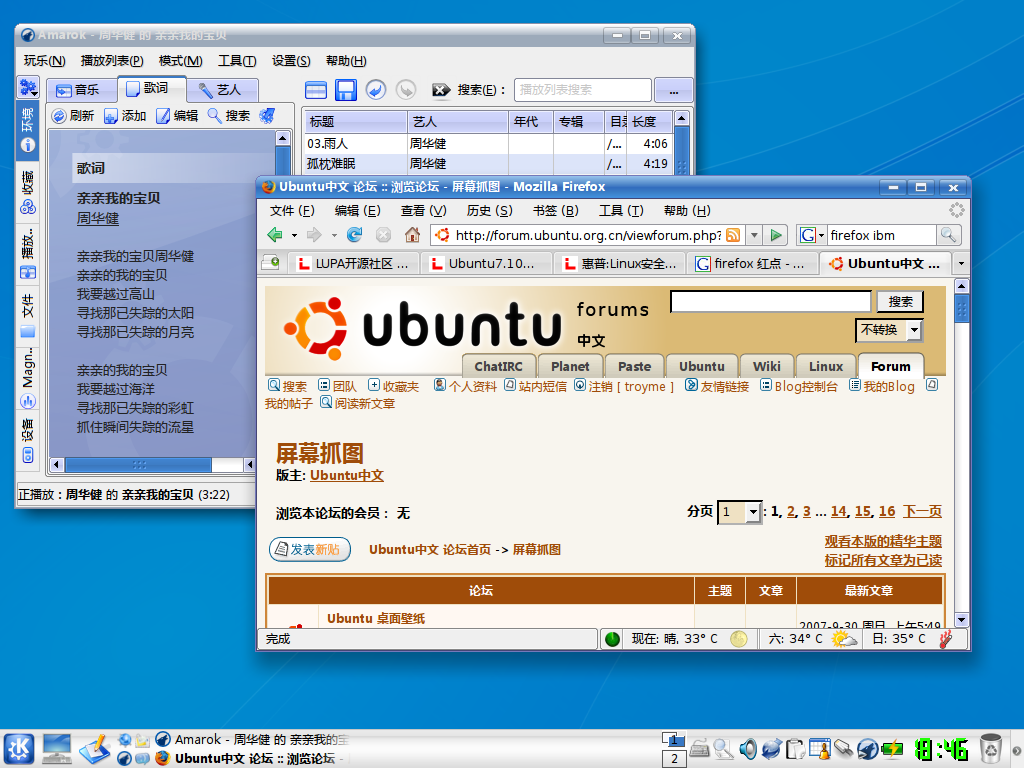Click 发表新帖 new post button
1024x768 pixels.
click(x=310, y=549)
